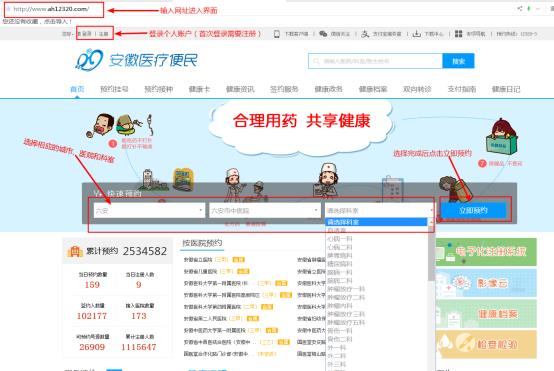Open the 支付指南 navigation tab

pyautogui.click(x=462, y=89)
